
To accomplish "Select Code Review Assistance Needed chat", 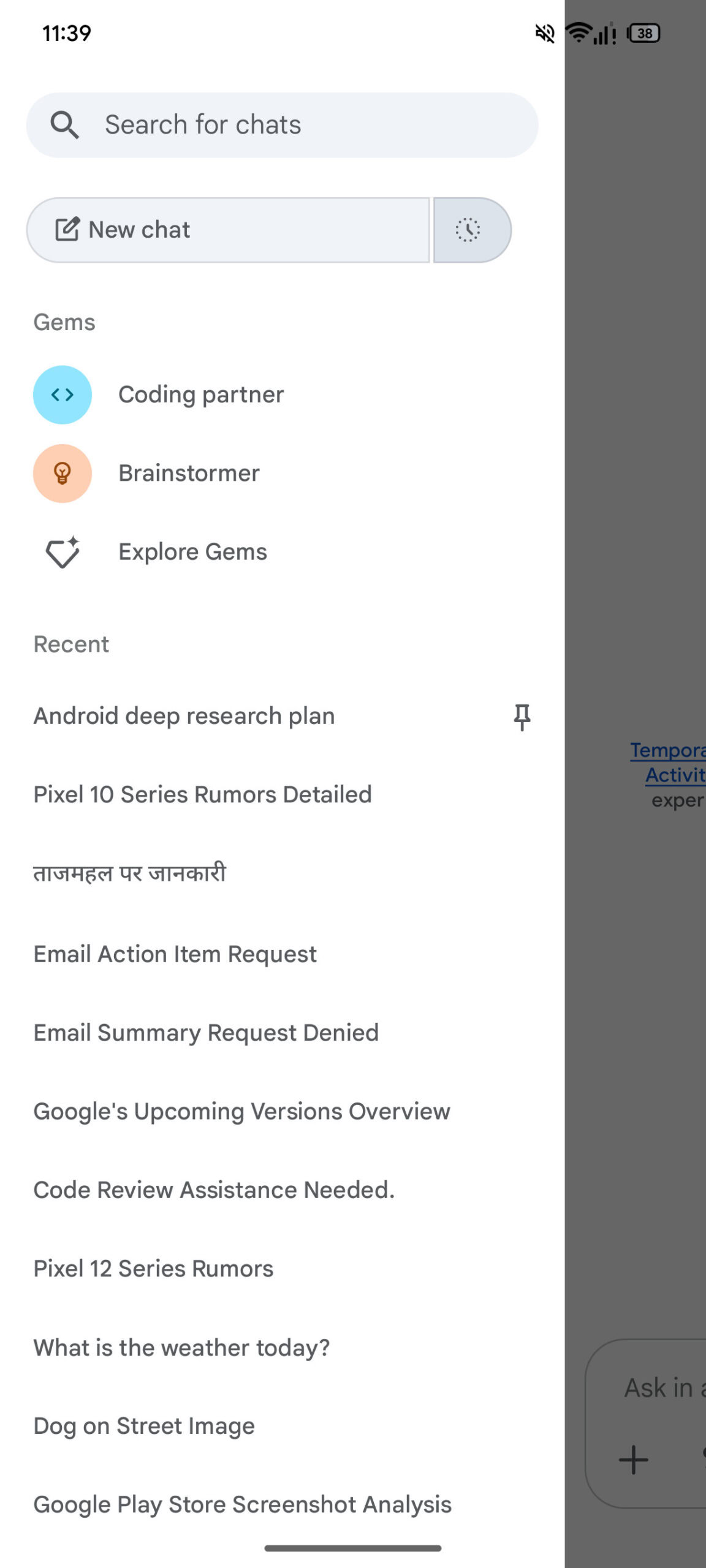I will [x=214, y=1189].
